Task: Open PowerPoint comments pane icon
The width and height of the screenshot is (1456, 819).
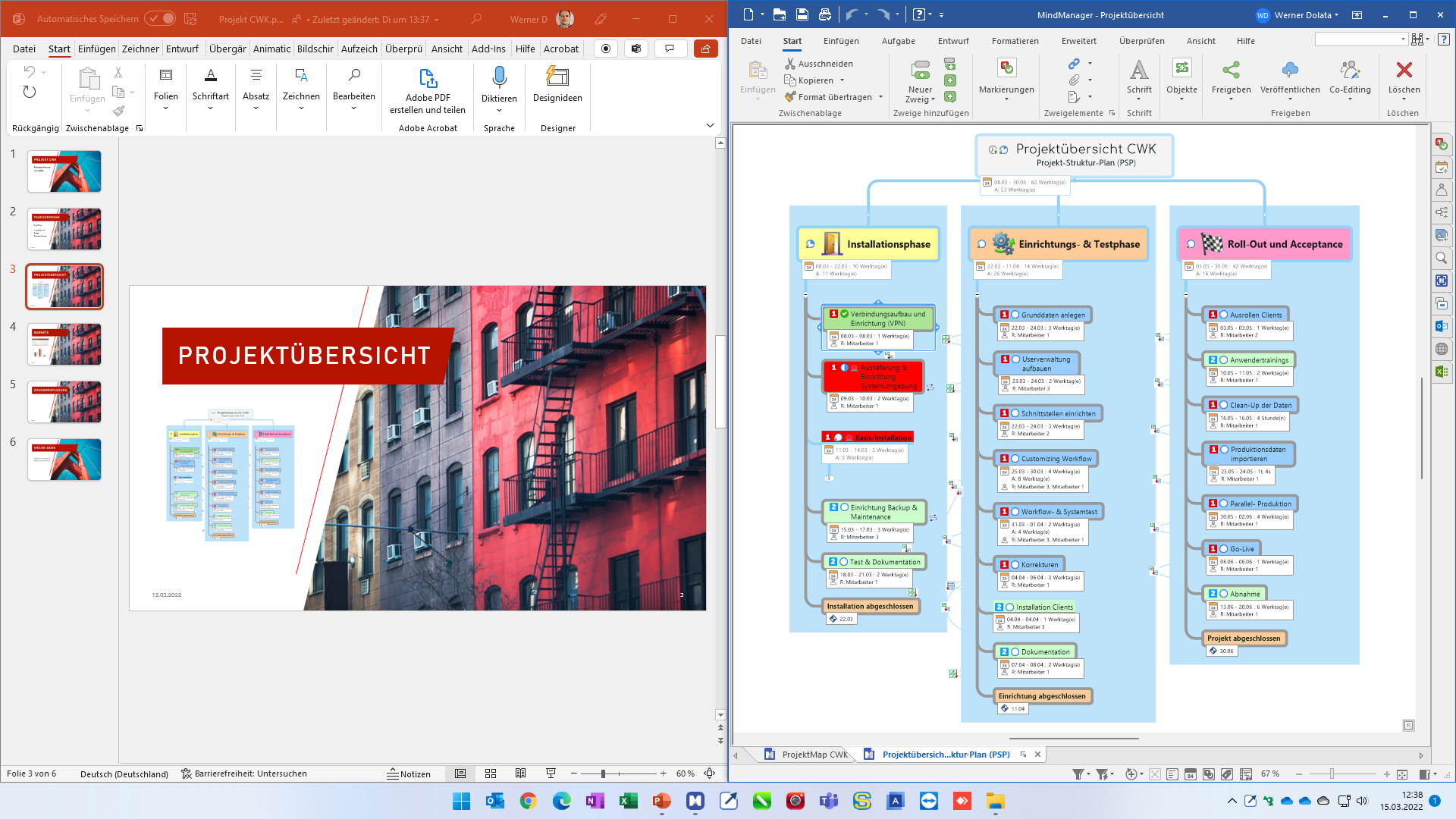Action: click(x=670, y=49)
